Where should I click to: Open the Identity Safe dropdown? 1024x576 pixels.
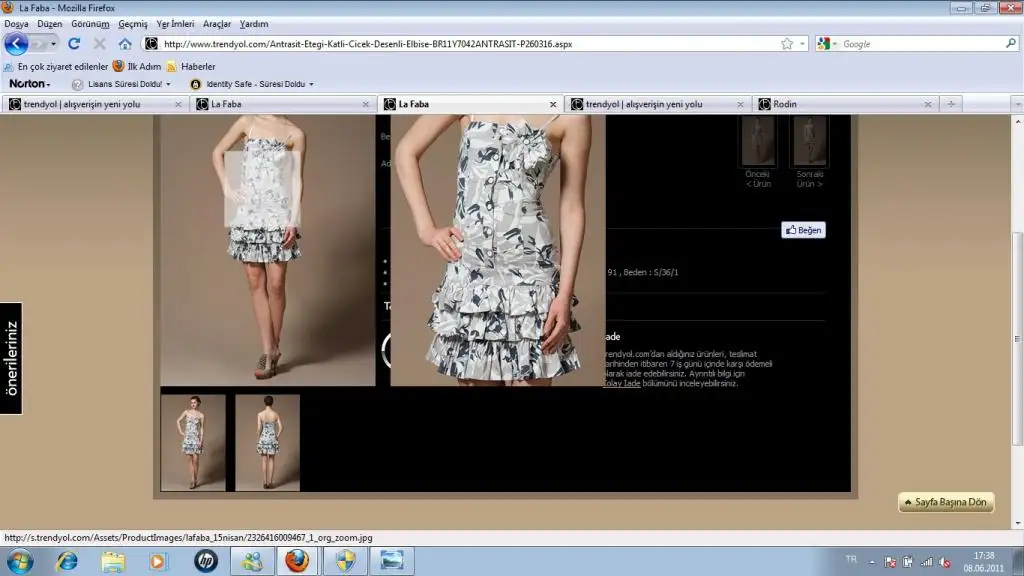pyautogui.click(x=251, y=84)
